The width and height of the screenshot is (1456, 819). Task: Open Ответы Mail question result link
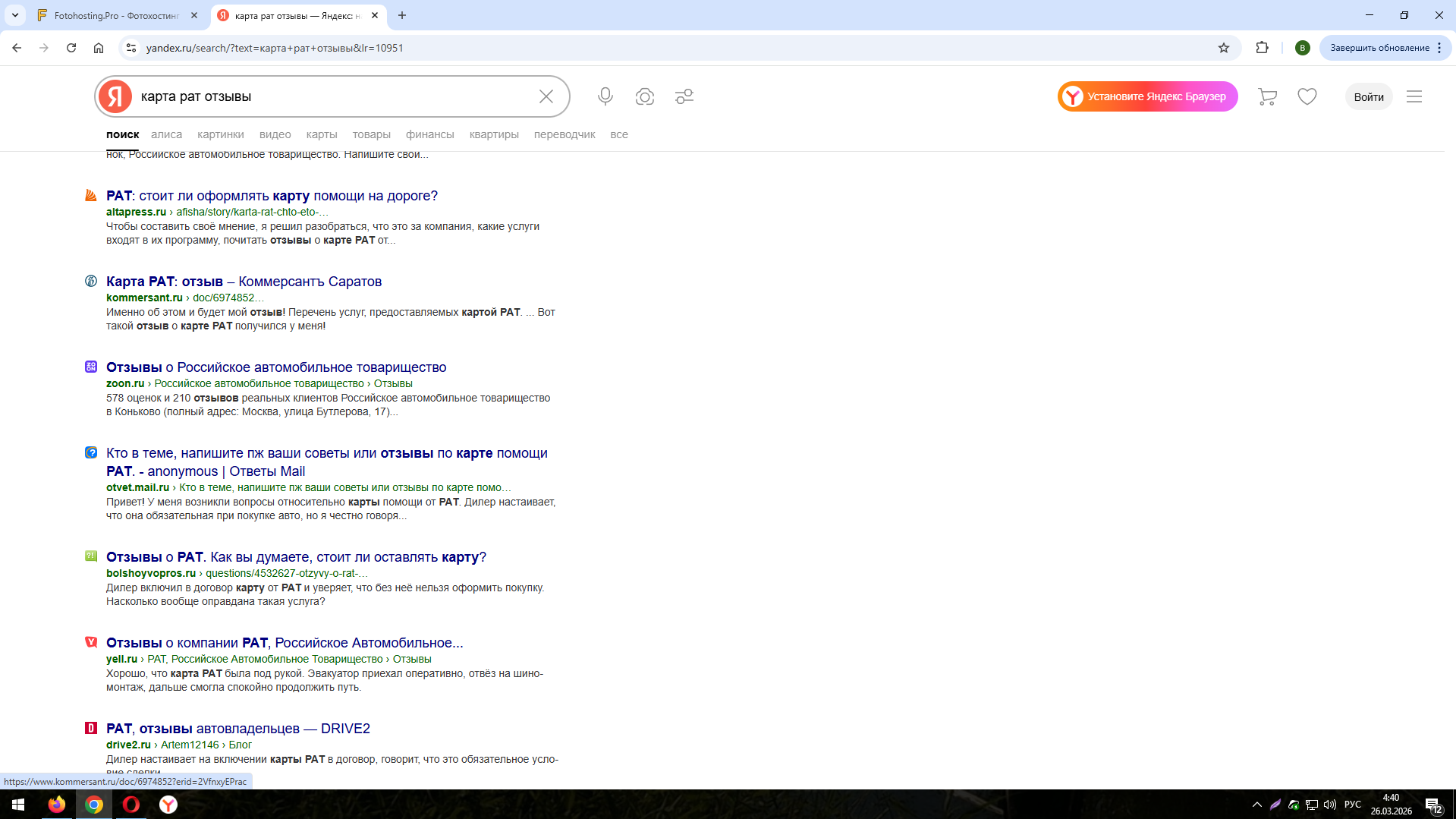(327, 462)
